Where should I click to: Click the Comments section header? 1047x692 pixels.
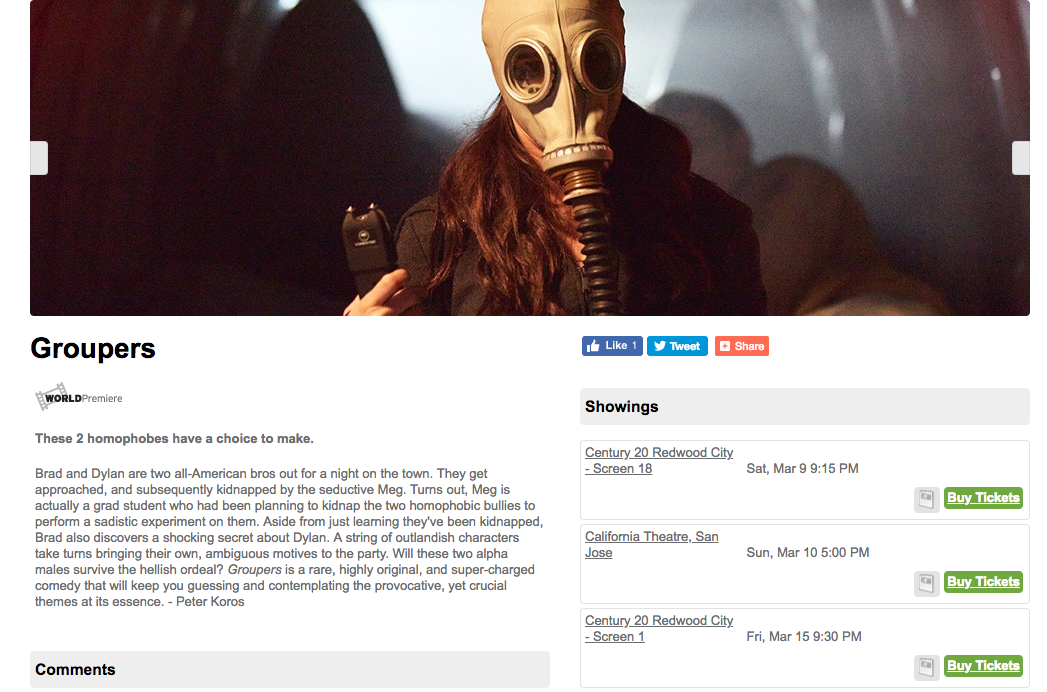(x=290, y=669)
